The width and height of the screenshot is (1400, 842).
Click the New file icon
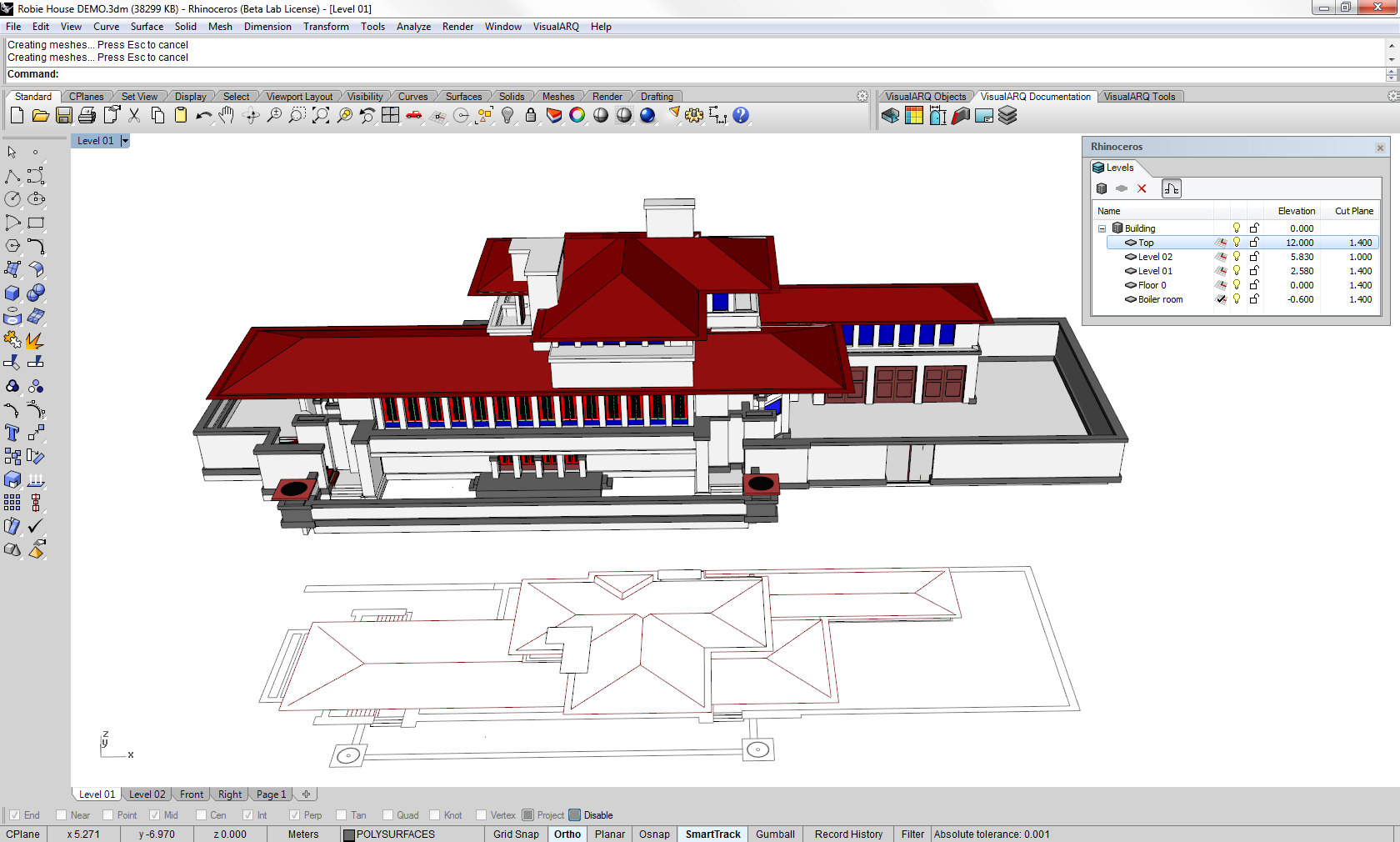[x=17, y=116]
